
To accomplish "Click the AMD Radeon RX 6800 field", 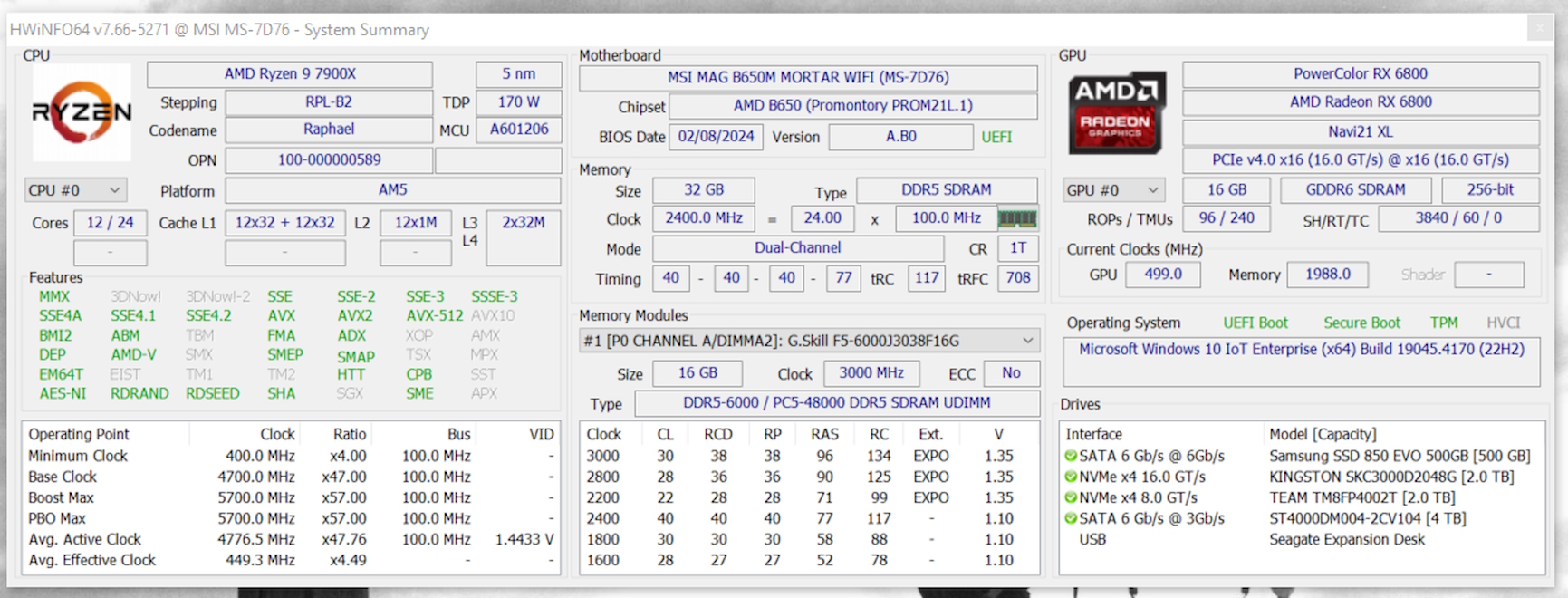I will (x=1361, y=102).
